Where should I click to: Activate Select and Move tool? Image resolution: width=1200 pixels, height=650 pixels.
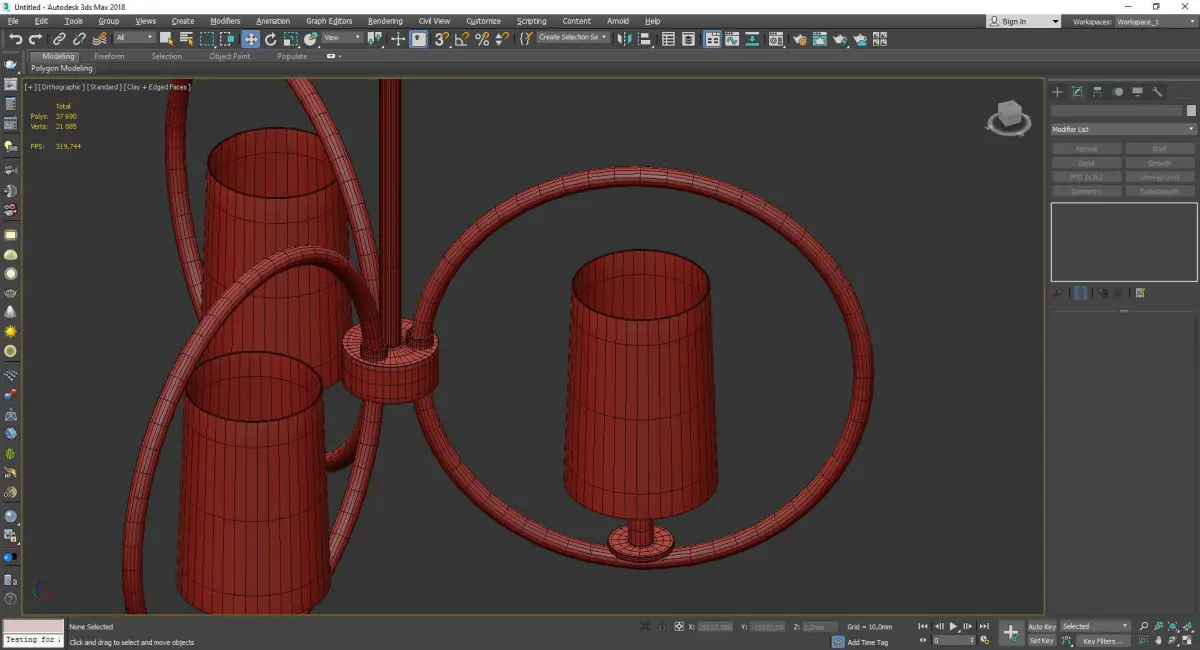[x=250, y=39]
